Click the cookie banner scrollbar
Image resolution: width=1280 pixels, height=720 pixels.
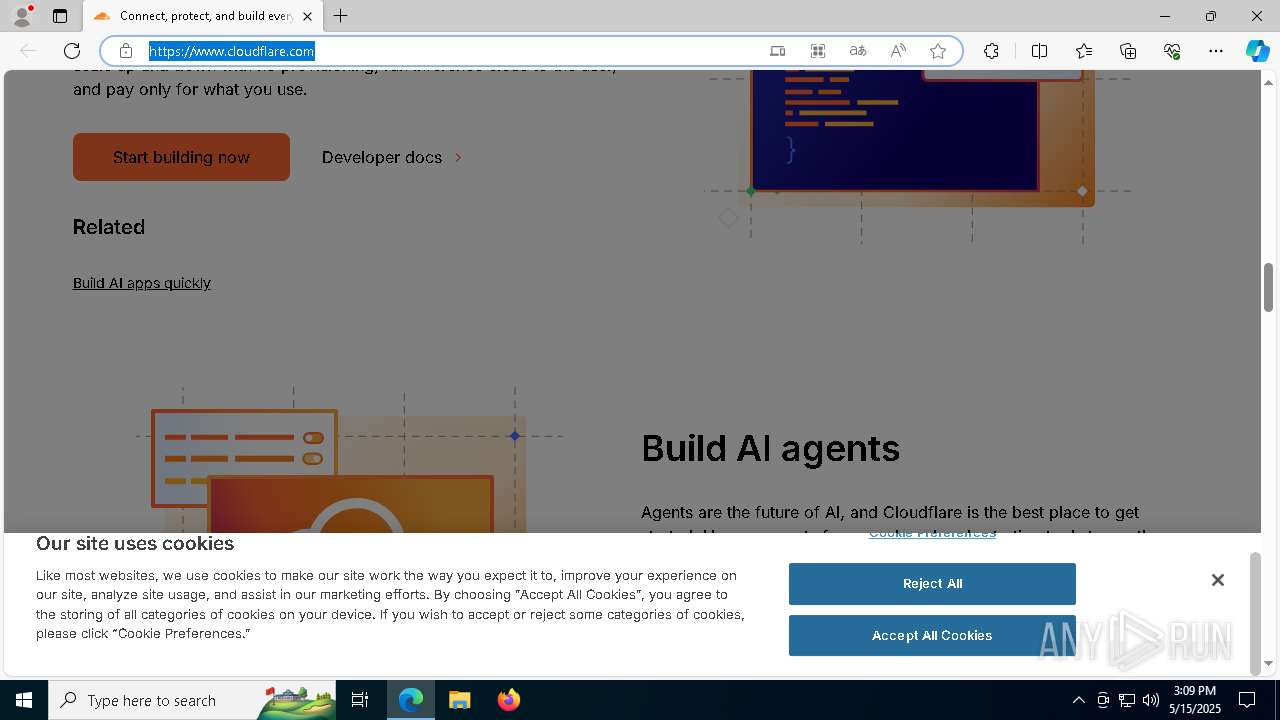(x=1255, y=613)
